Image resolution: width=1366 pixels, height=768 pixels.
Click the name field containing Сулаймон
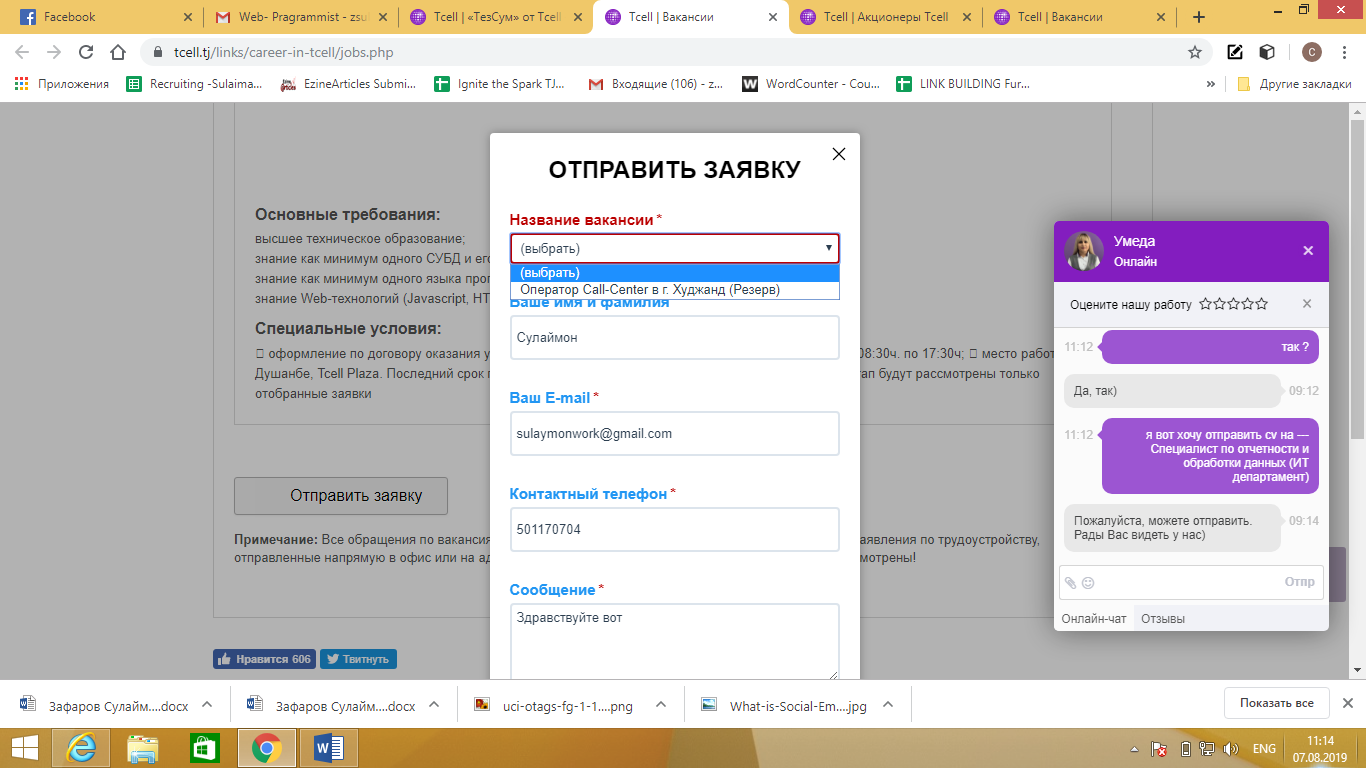[x=675, y=338]
